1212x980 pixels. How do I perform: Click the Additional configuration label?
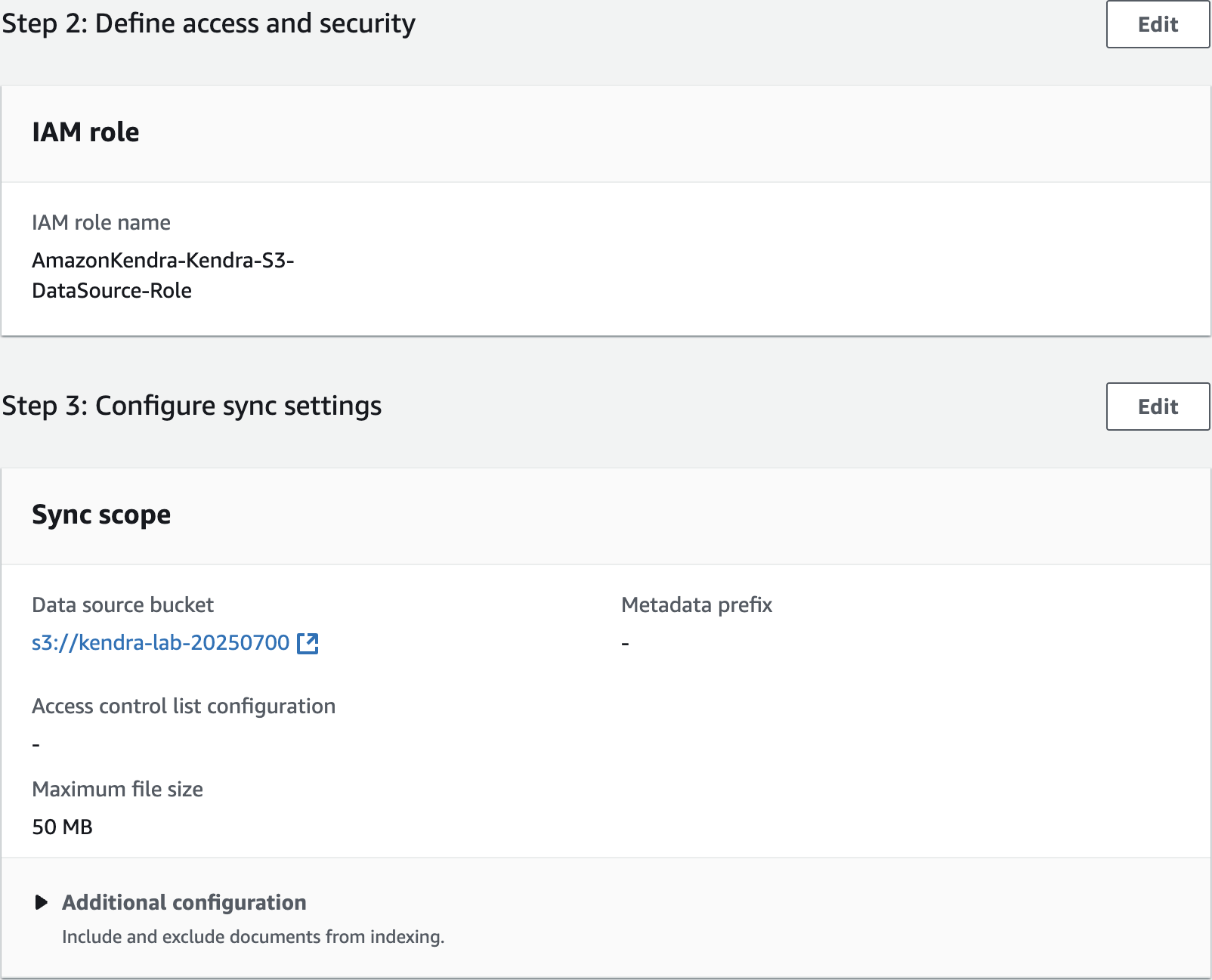pos(184,902)
